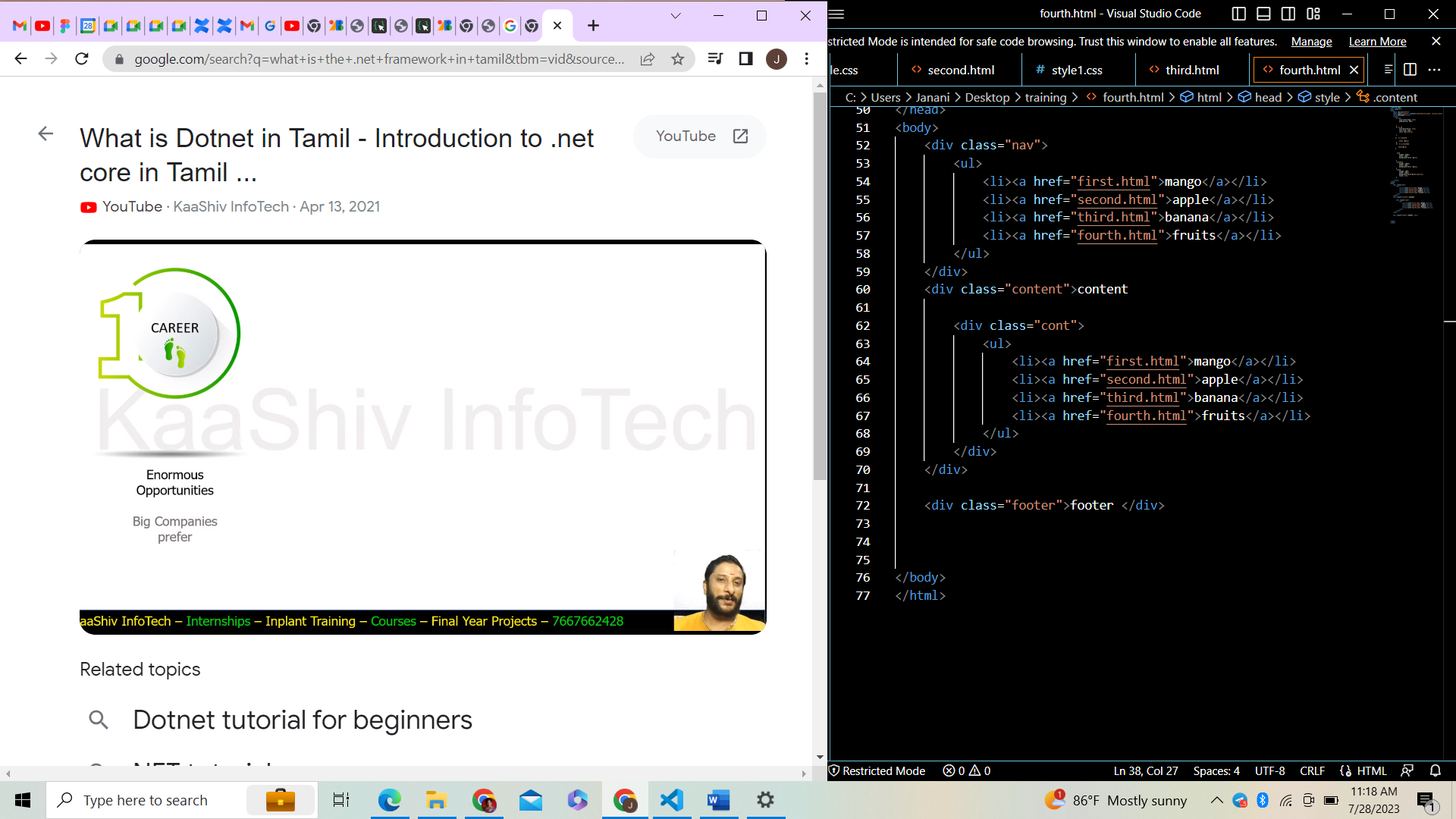The height and width of the screenshot is (819, 1456).
Task: Expand Desktop breadcrumb folder
Action: point(987,97)
